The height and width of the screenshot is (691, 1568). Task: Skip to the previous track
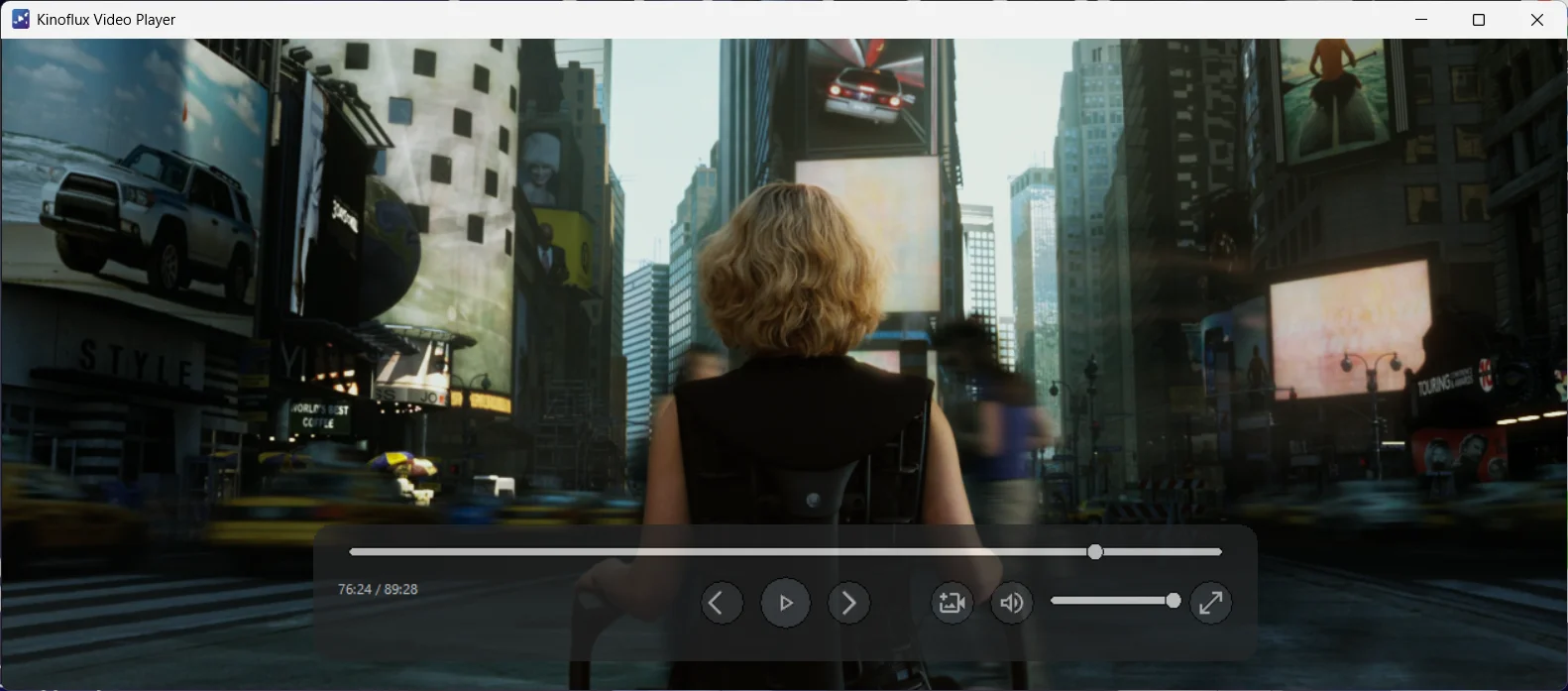tap(722, 603)
